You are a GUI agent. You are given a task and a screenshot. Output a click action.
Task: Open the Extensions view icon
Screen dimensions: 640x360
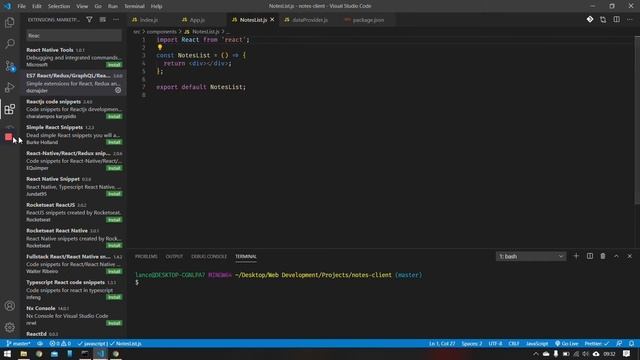[10, 109]
